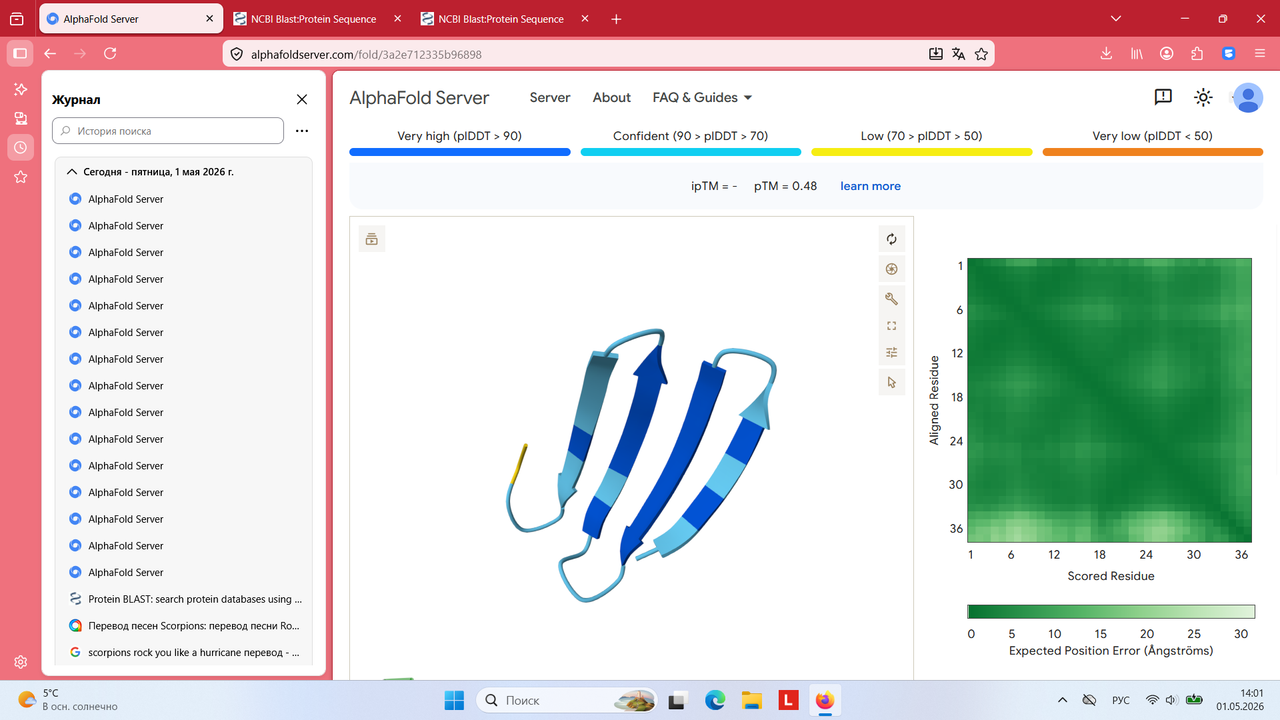Image resolution: width=1280 pixels, height=720 pixels.
Task: Open a new browser tab
Action: (616, 19)
